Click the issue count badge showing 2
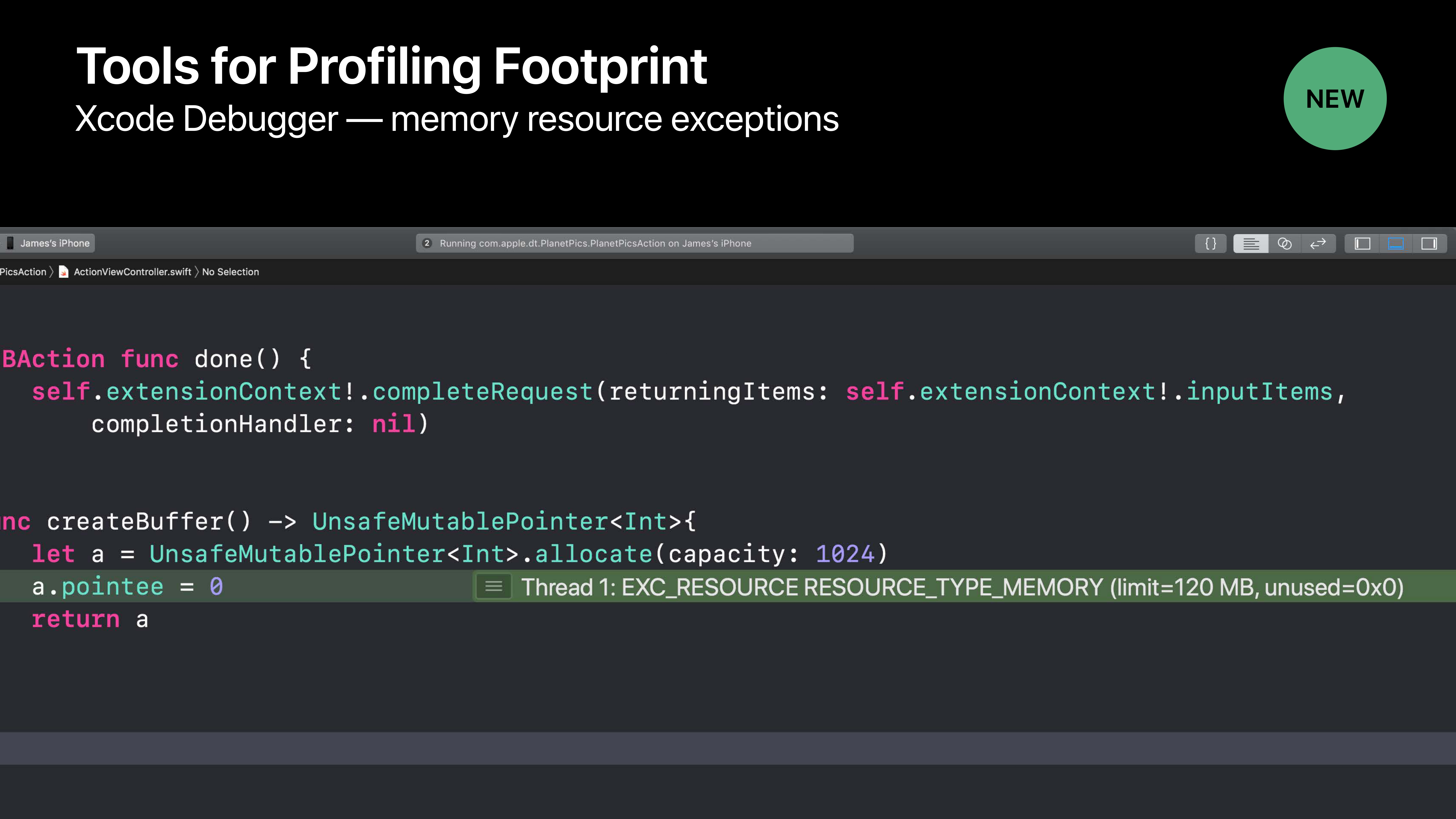The height and width of the screenshot is (819, 1456). [x=427, y=243]
